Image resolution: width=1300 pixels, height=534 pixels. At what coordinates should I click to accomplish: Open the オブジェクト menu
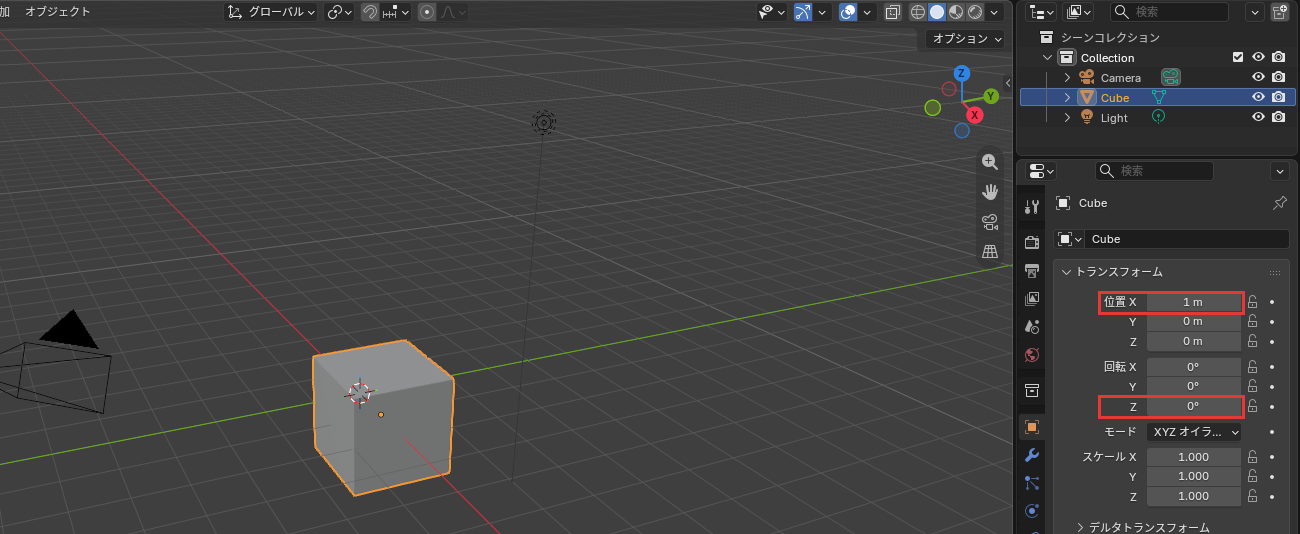click(x=57, y=12)
